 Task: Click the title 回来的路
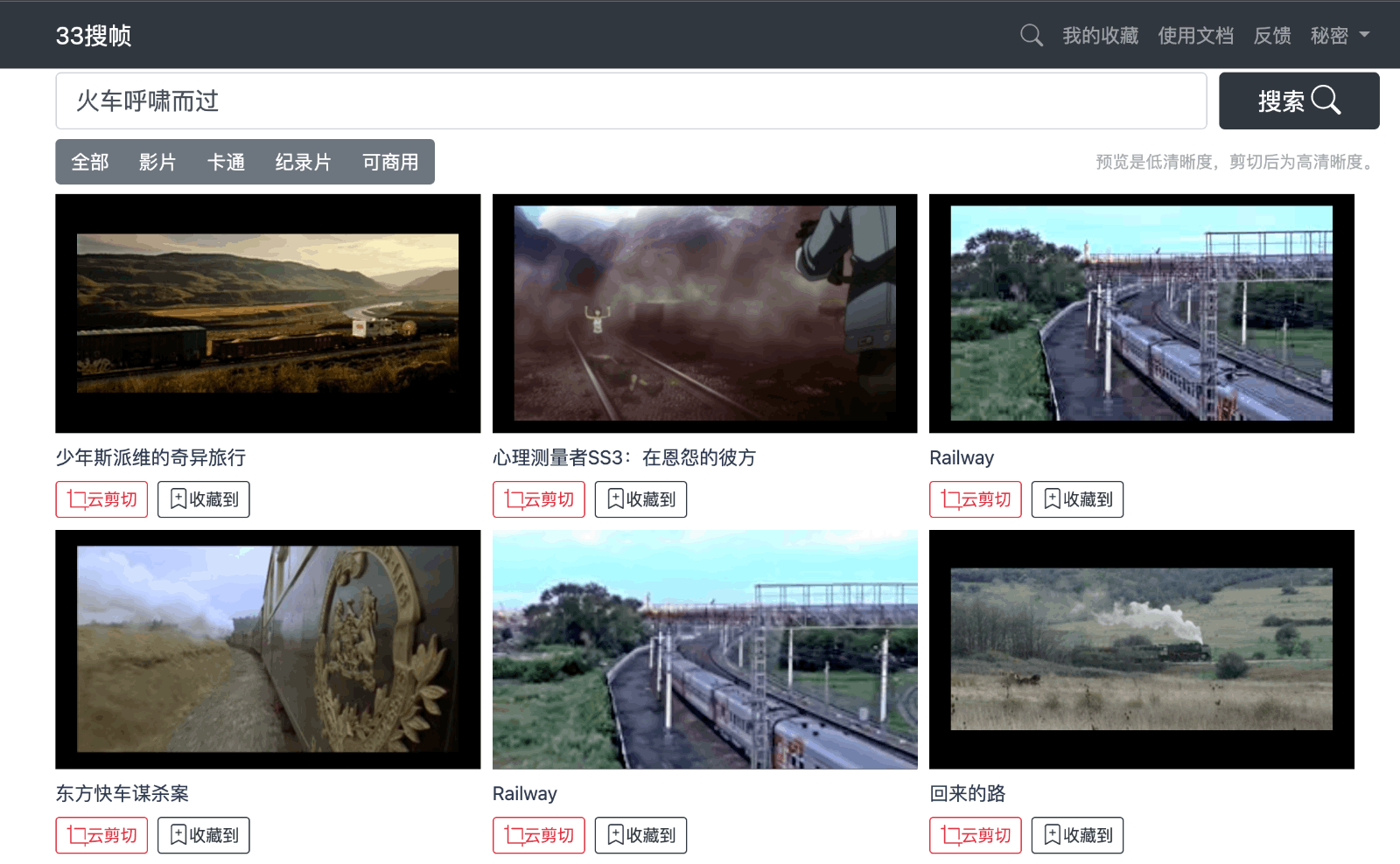click(x=968, y=793)
